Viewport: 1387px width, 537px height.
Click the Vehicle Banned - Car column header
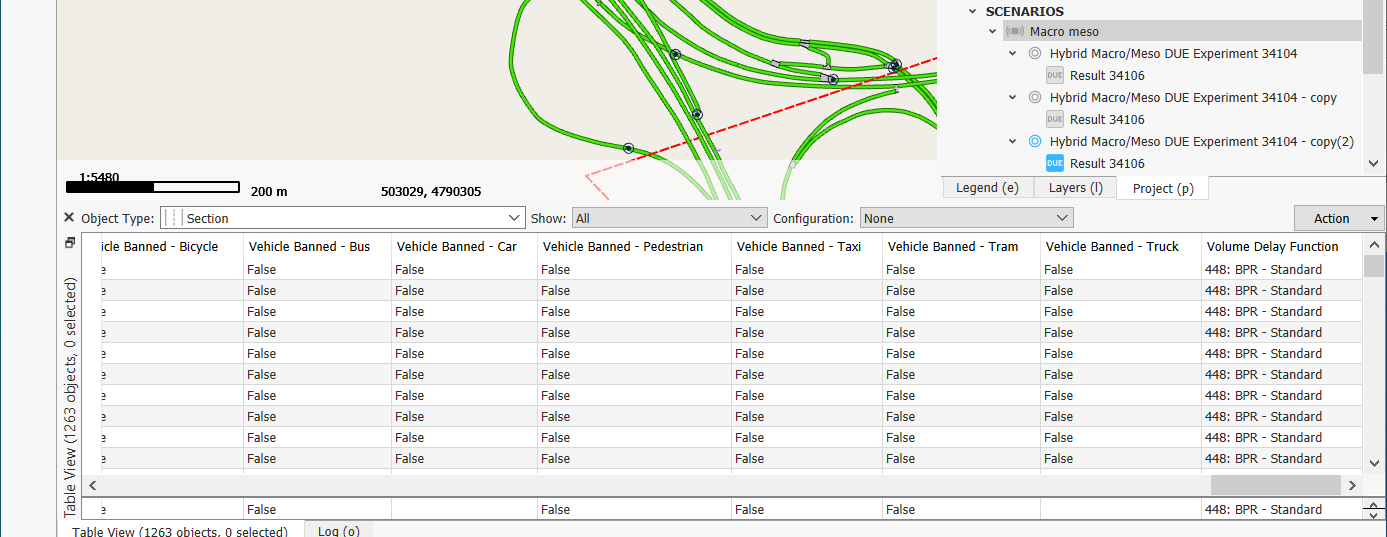[456, 246]
